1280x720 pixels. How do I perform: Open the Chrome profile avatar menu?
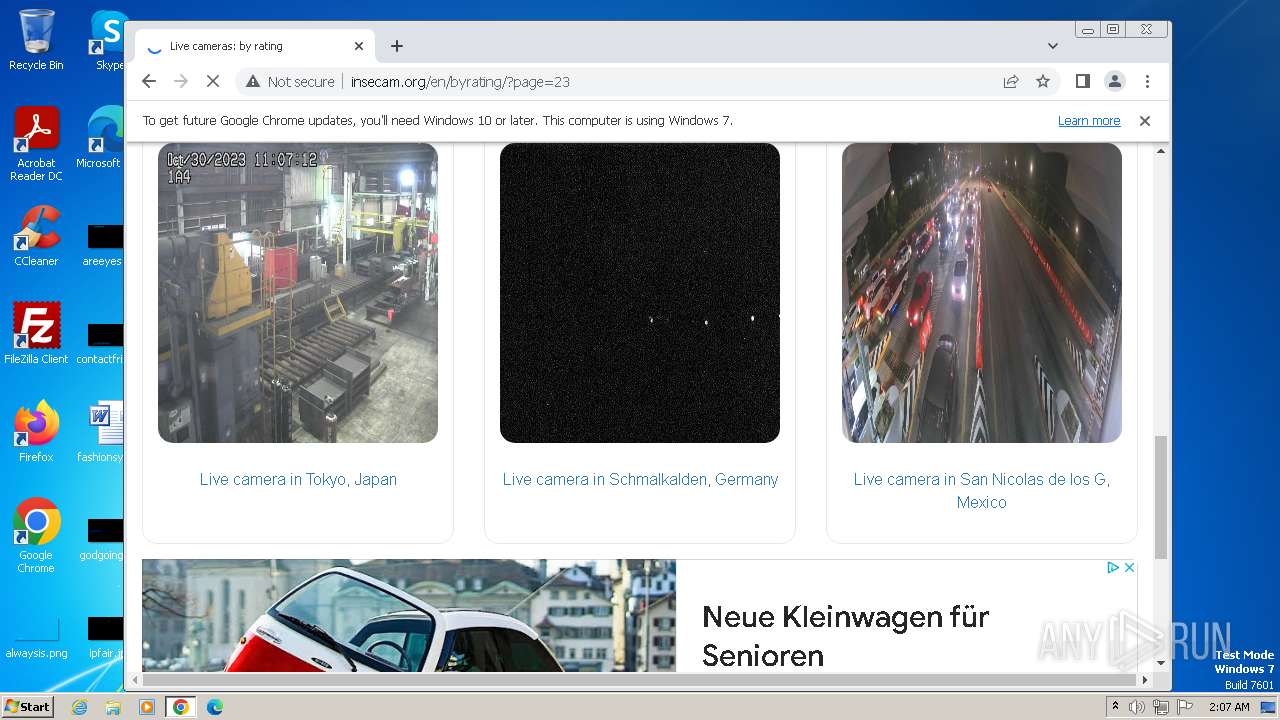pyautogui.click(x=1115, y=82)
